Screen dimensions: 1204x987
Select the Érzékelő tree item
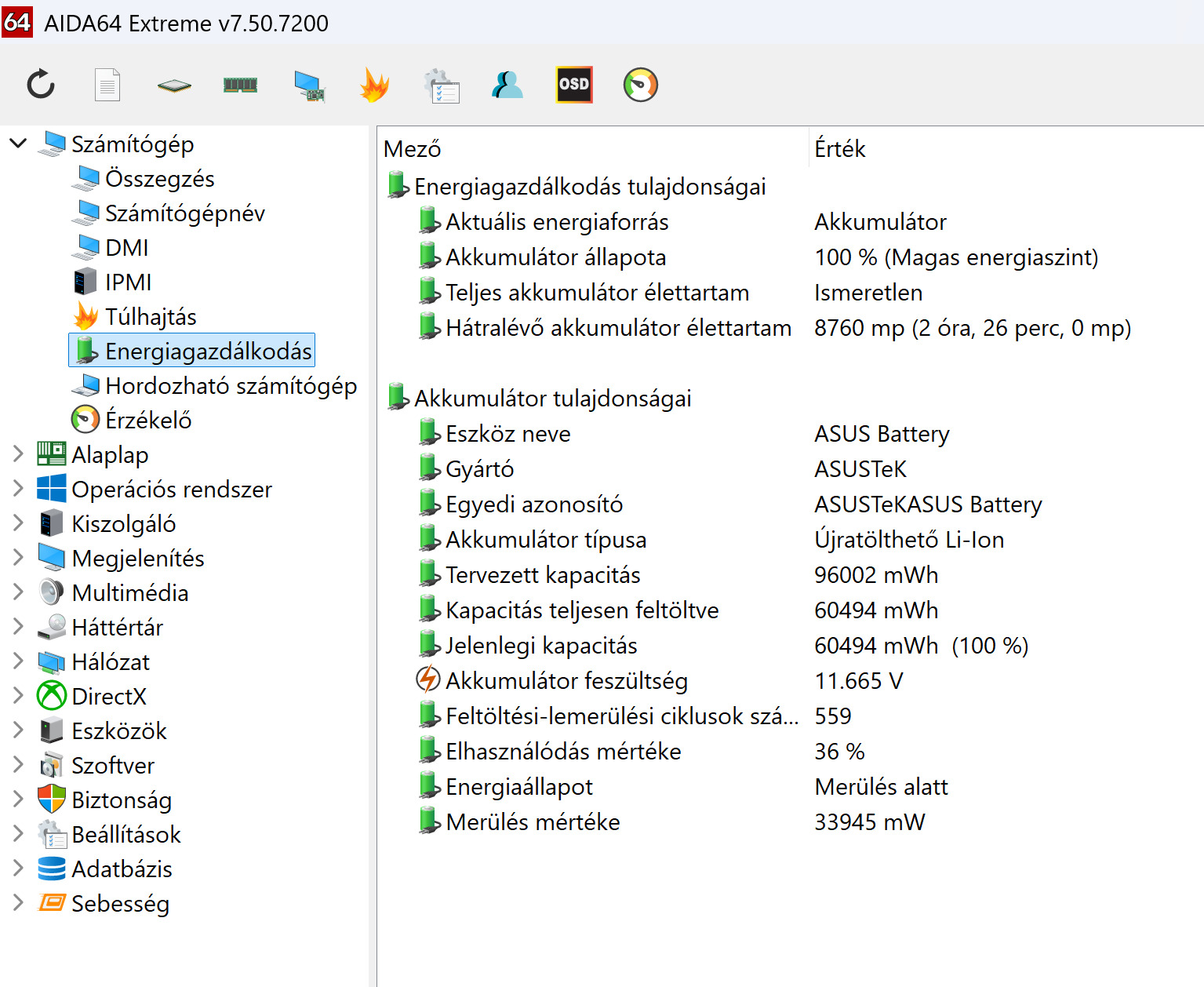coord(148,421)
